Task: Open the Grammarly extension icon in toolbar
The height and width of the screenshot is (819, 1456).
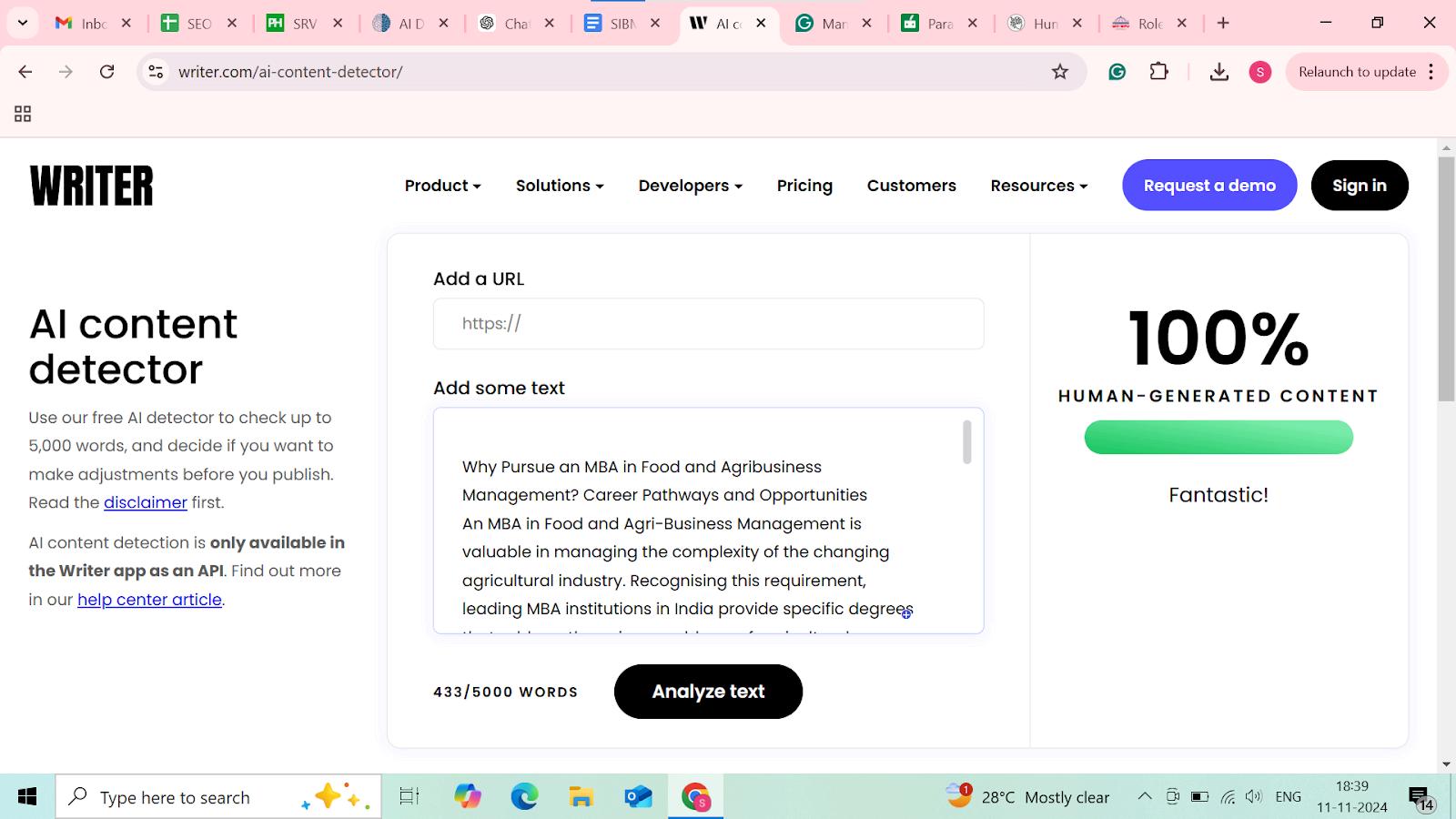Action: coord(1117,72)
